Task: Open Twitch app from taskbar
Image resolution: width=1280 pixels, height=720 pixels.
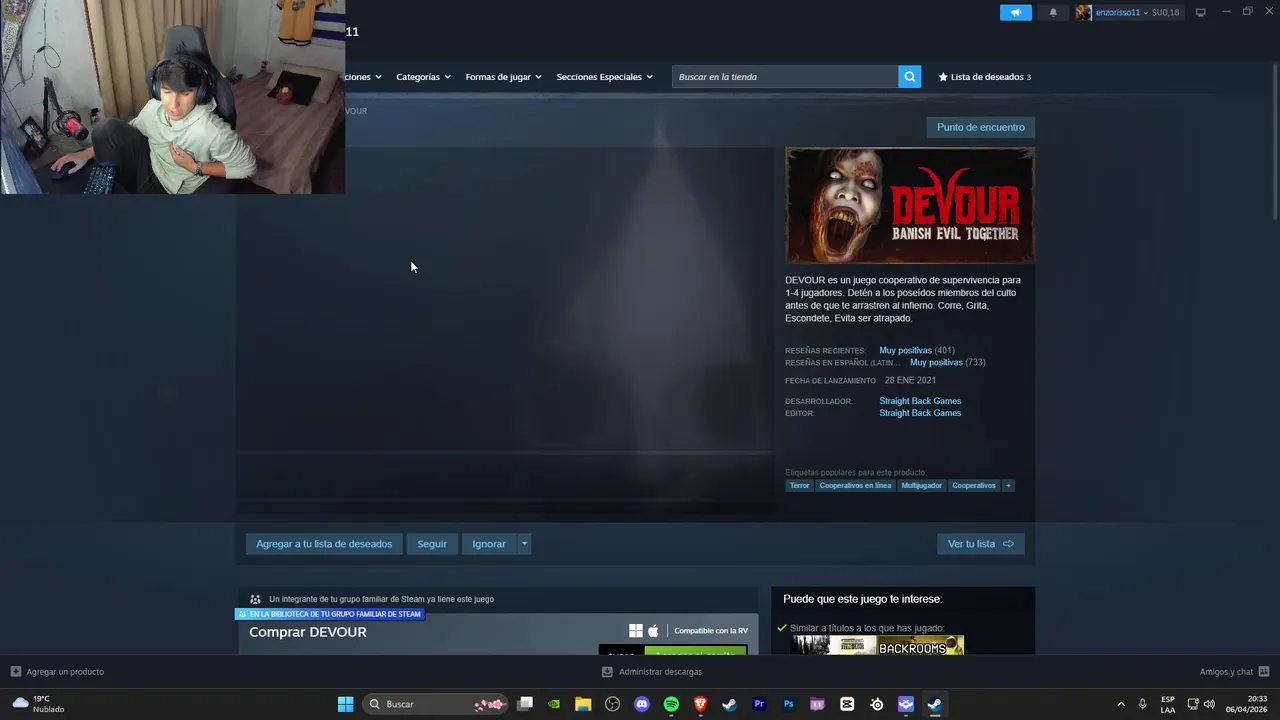Action: pos(818,704)
